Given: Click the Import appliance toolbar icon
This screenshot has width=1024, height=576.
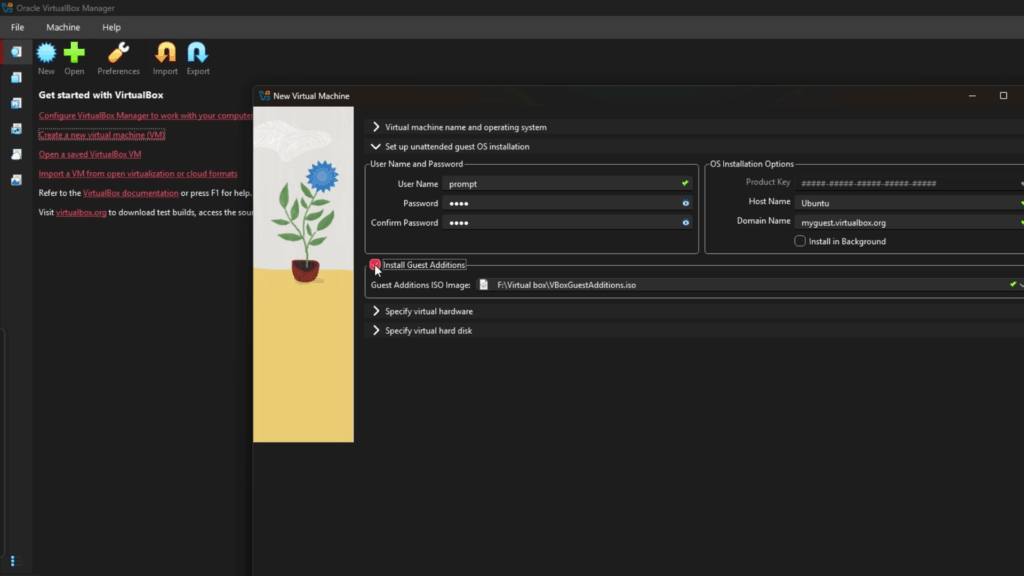Looking at the screenshot, I should coord(165,54).
